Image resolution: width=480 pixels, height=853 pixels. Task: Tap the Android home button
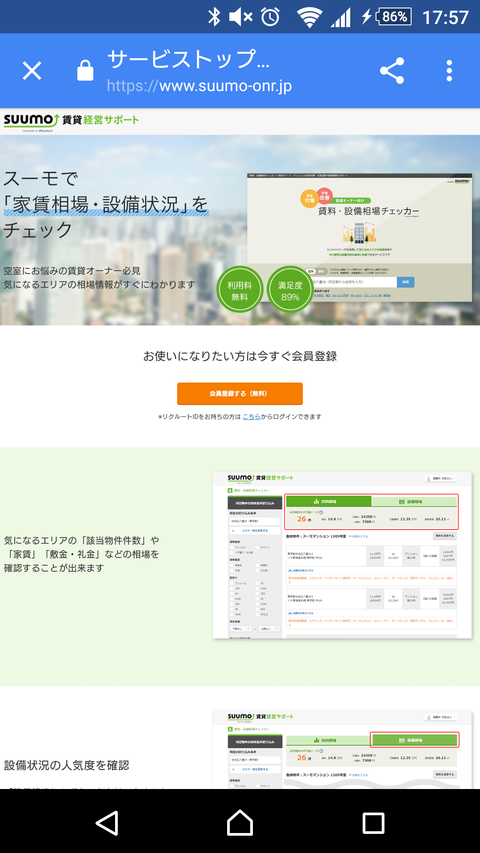(240, 823)
